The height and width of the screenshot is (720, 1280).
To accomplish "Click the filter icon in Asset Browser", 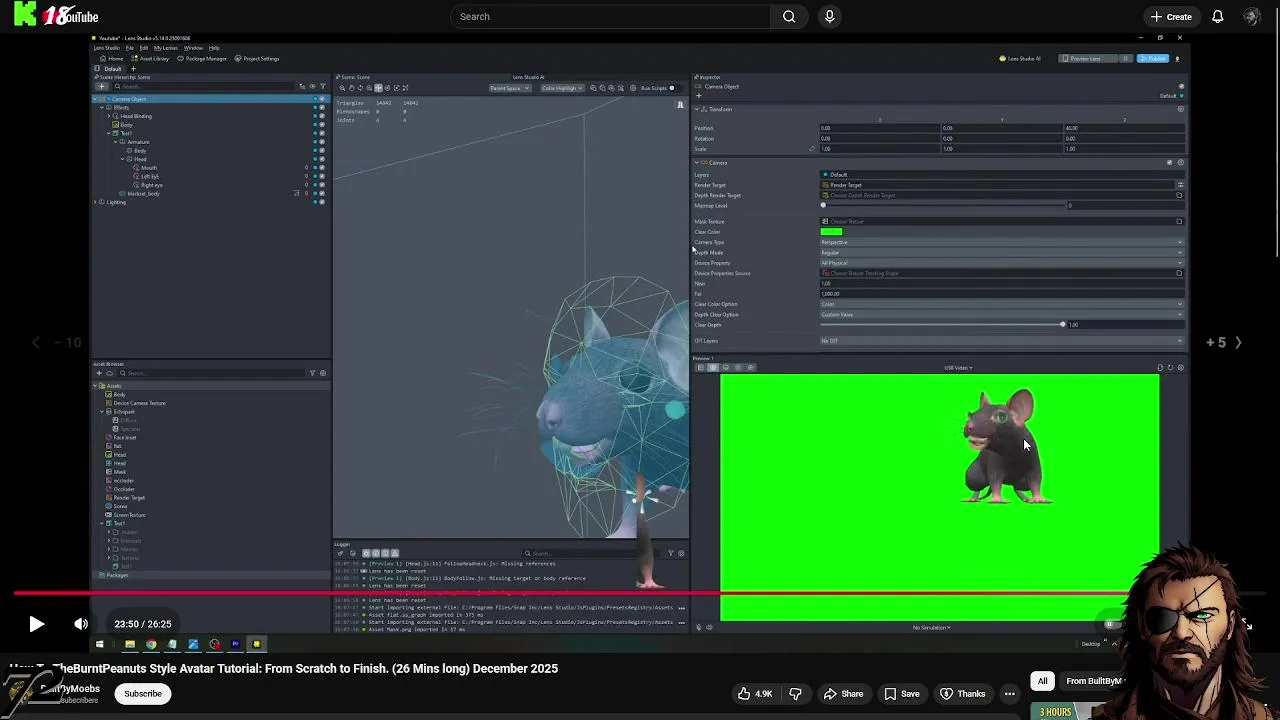I will 312,373.
